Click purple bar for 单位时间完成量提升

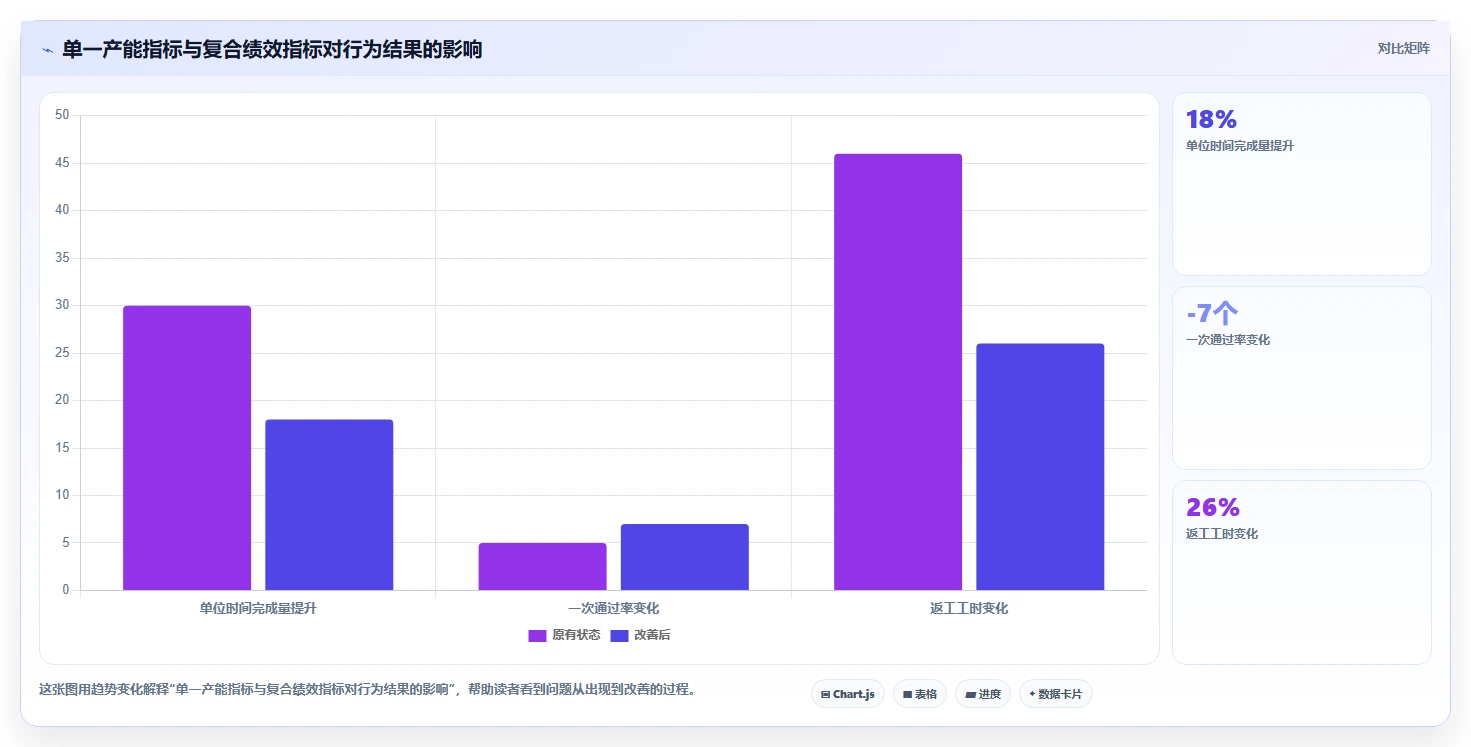pyautogui.click(x=187, y=448)
